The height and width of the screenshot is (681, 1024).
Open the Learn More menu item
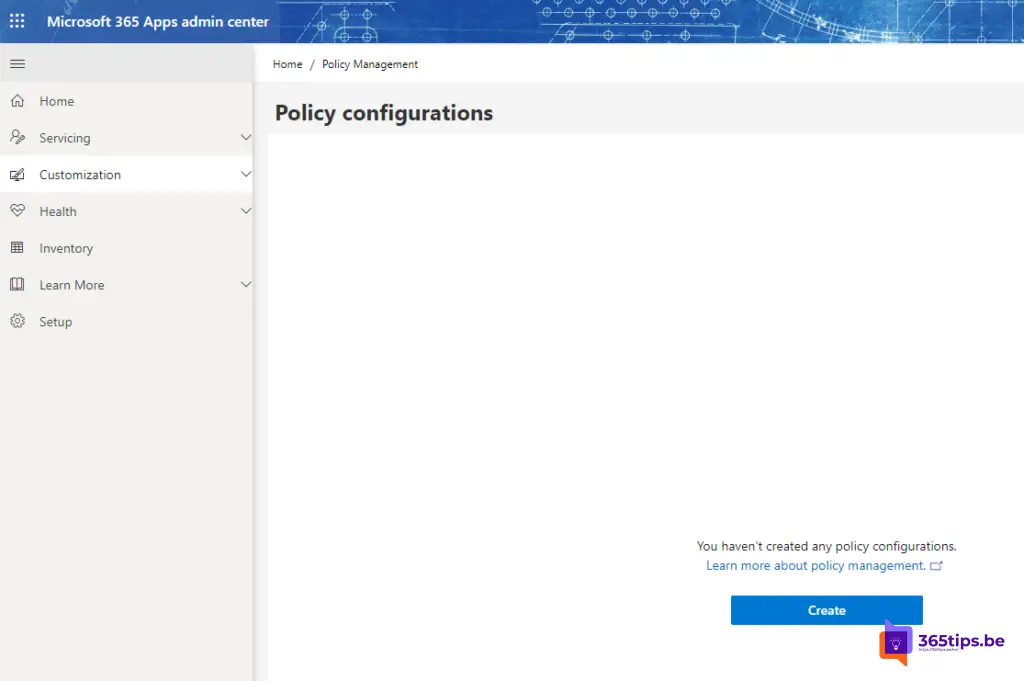[x=126, y=284]
